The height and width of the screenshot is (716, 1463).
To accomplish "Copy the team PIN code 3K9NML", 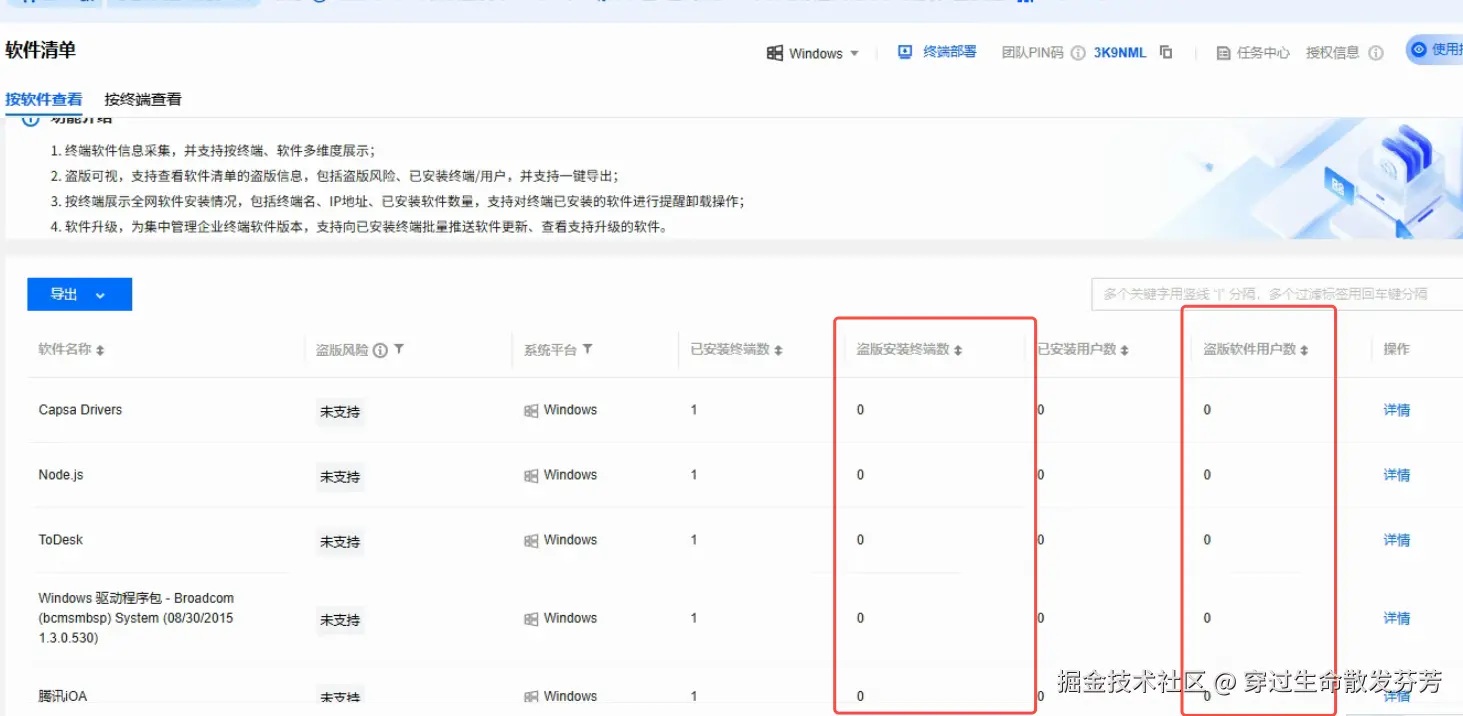I will tap(1166, 52).
